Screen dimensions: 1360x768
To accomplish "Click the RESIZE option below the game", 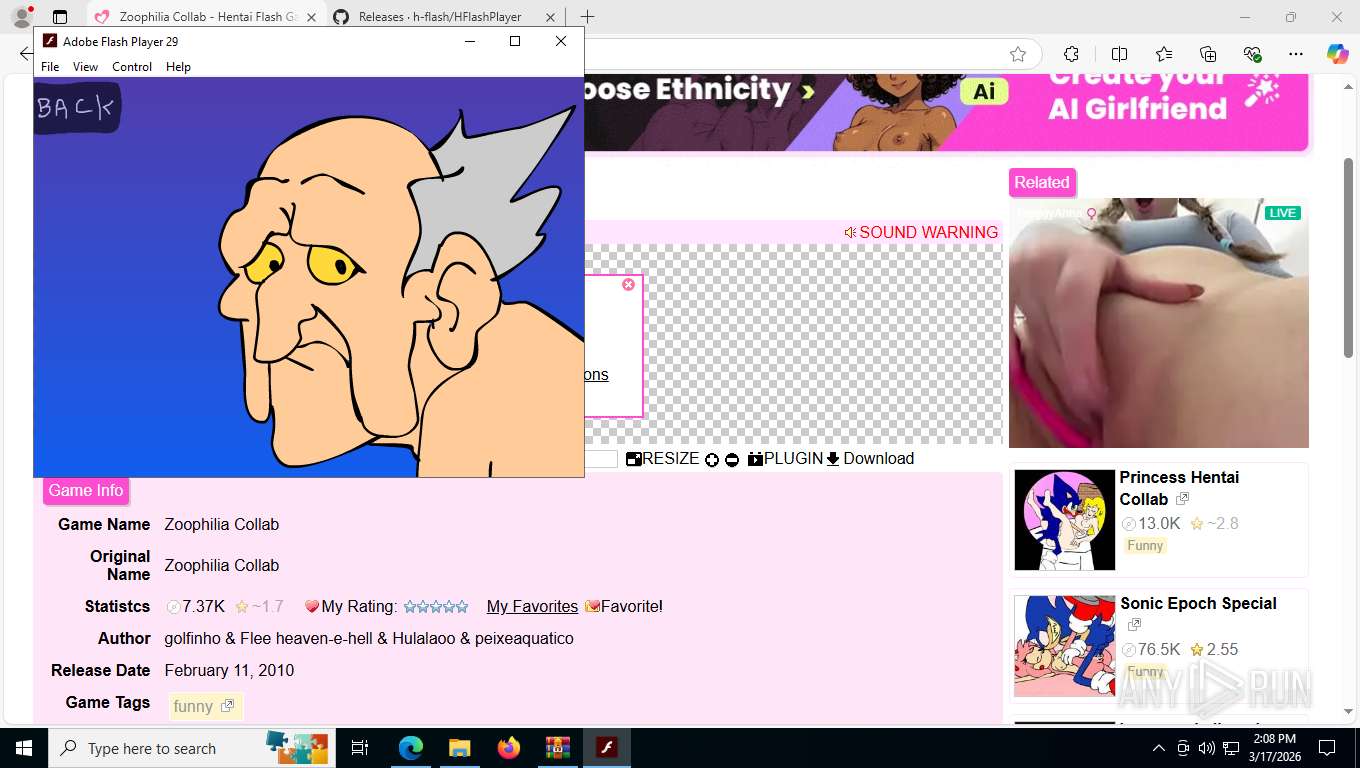I will (663, 459).
